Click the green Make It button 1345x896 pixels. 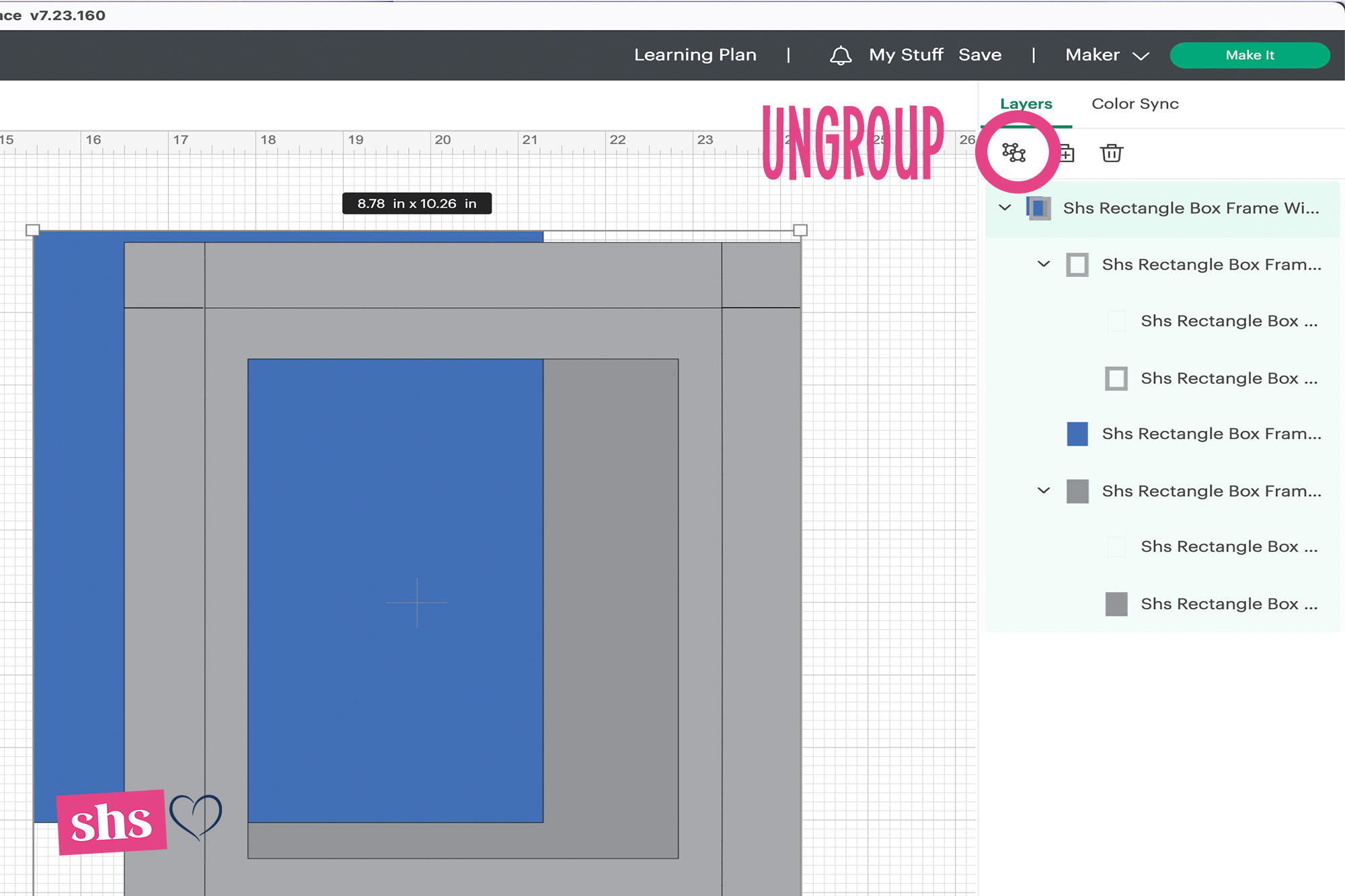click(x=1250, y=55)
